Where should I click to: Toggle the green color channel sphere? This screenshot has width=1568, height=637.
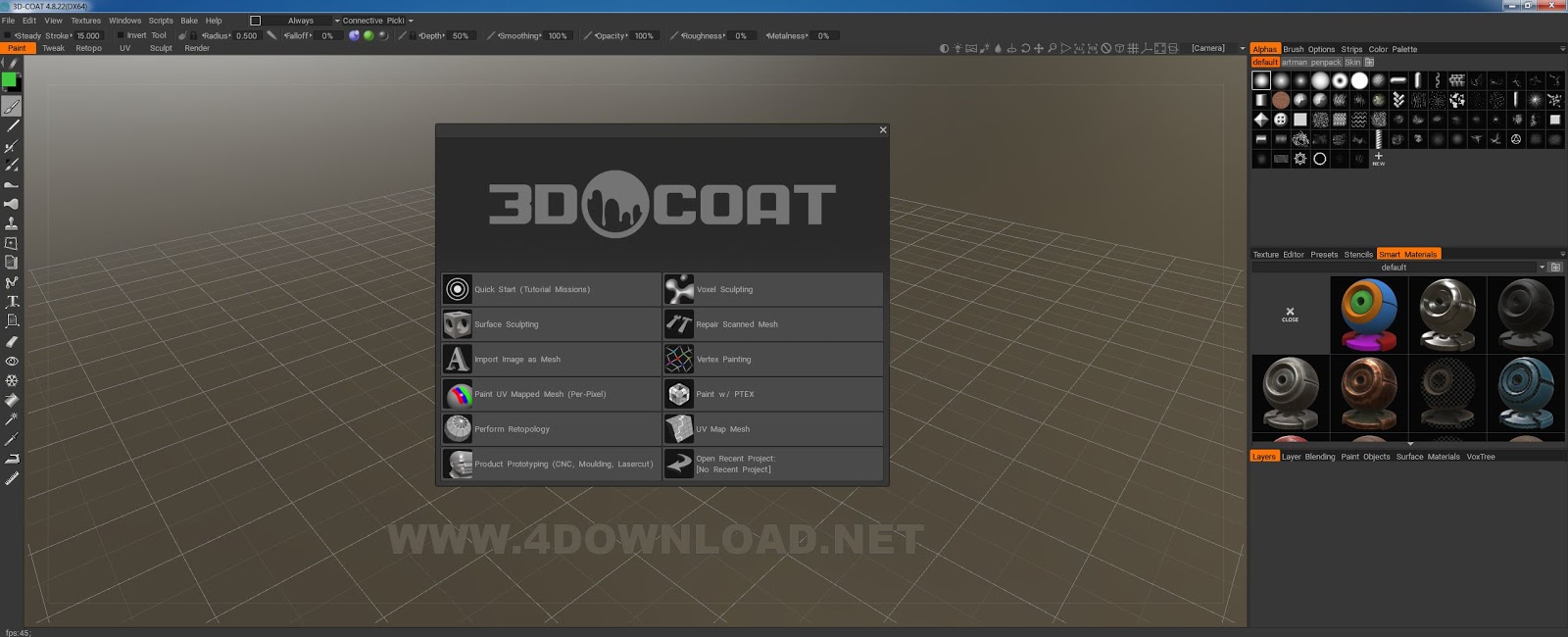(368, 35)
